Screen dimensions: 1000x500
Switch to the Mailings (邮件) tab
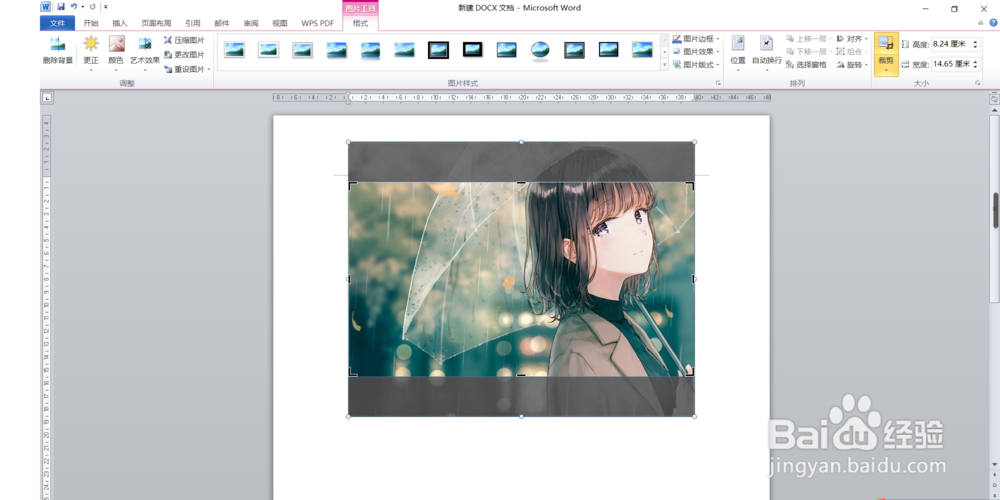(222, 23)
